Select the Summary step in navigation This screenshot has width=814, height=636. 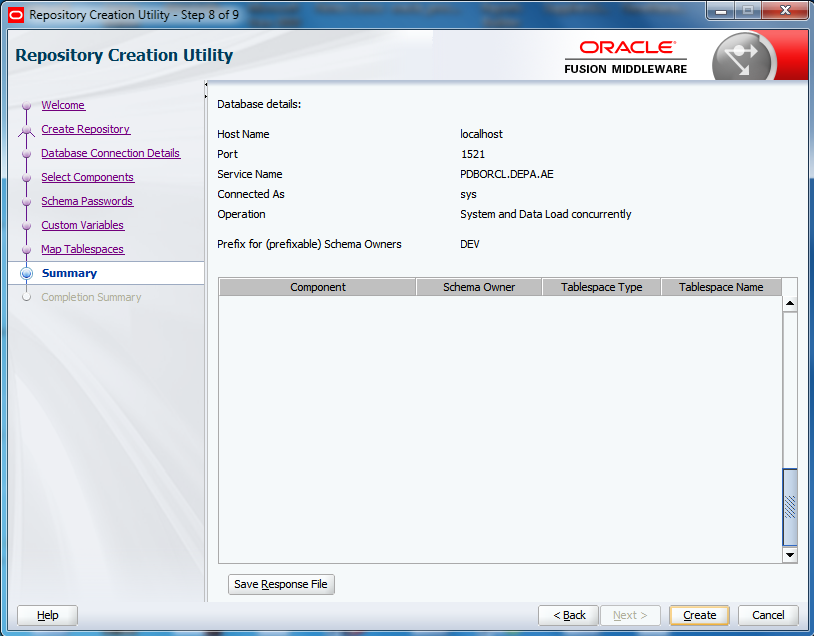[69, 273]
